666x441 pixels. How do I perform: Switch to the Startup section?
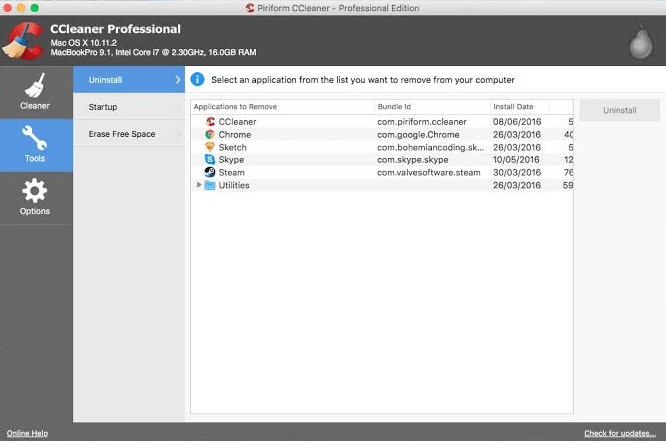[103, 107]
